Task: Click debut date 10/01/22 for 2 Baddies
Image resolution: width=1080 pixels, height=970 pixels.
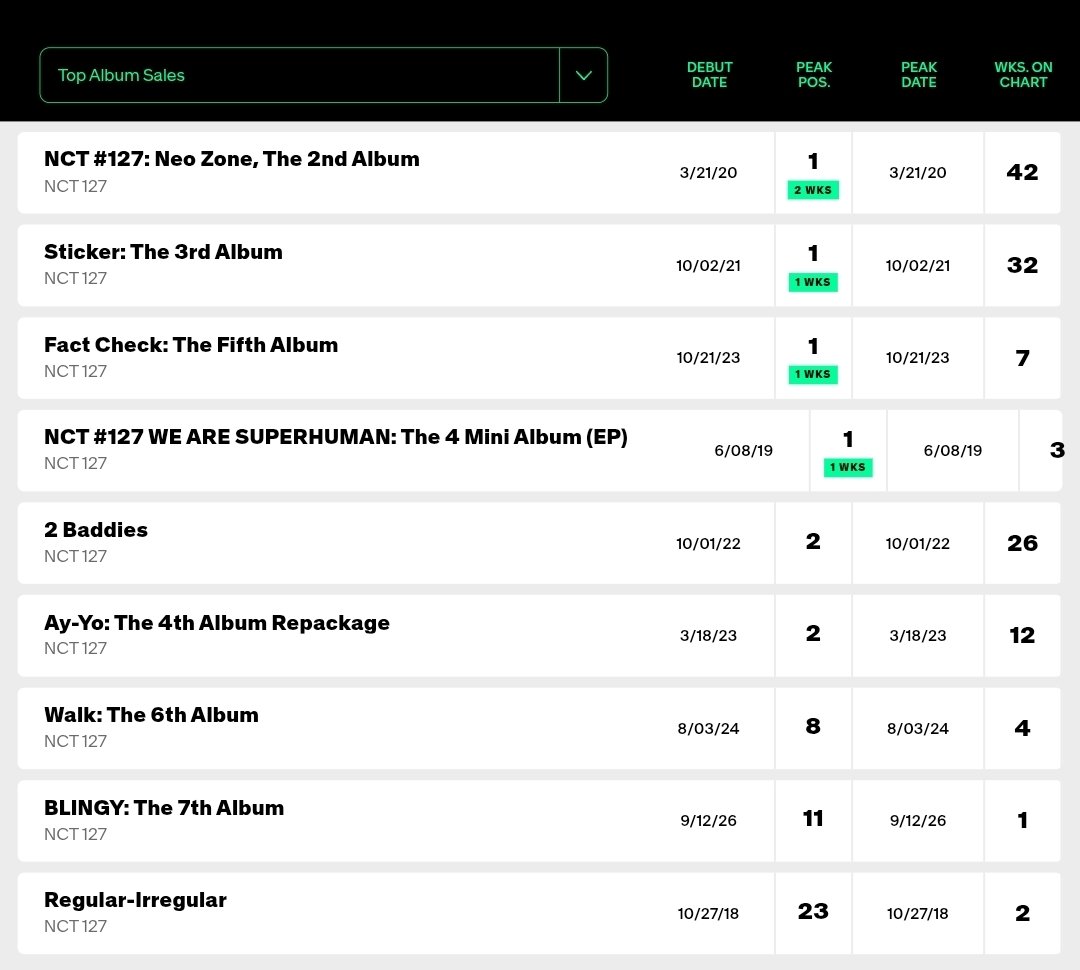Action: click(708, 544)
